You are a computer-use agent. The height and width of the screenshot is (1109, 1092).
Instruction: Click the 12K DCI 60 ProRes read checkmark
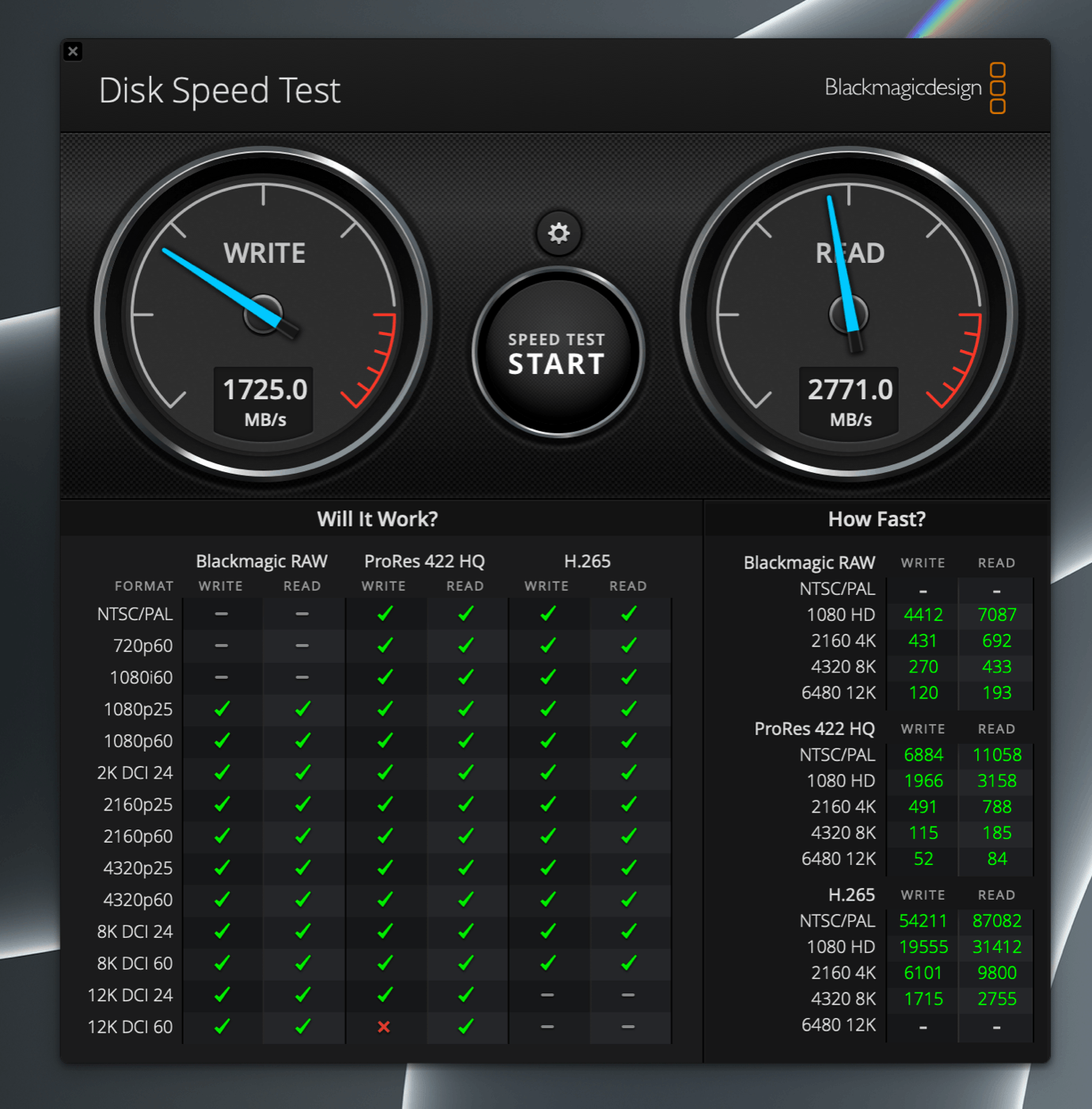(x=466, y=1027)
